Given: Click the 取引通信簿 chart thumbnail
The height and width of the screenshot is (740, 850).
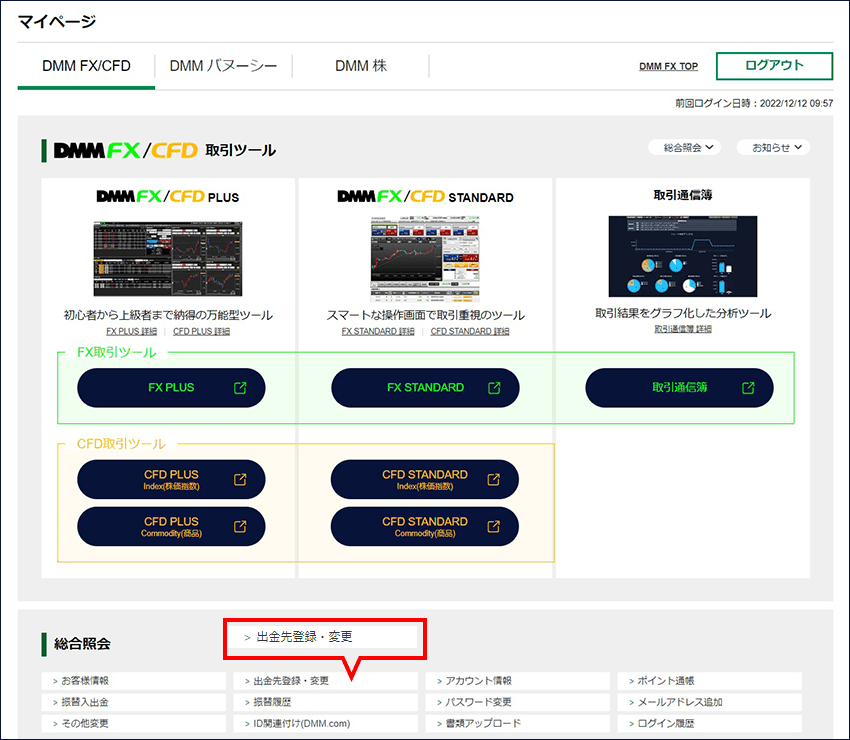Looking at the screenshot, I should [683, 256].
